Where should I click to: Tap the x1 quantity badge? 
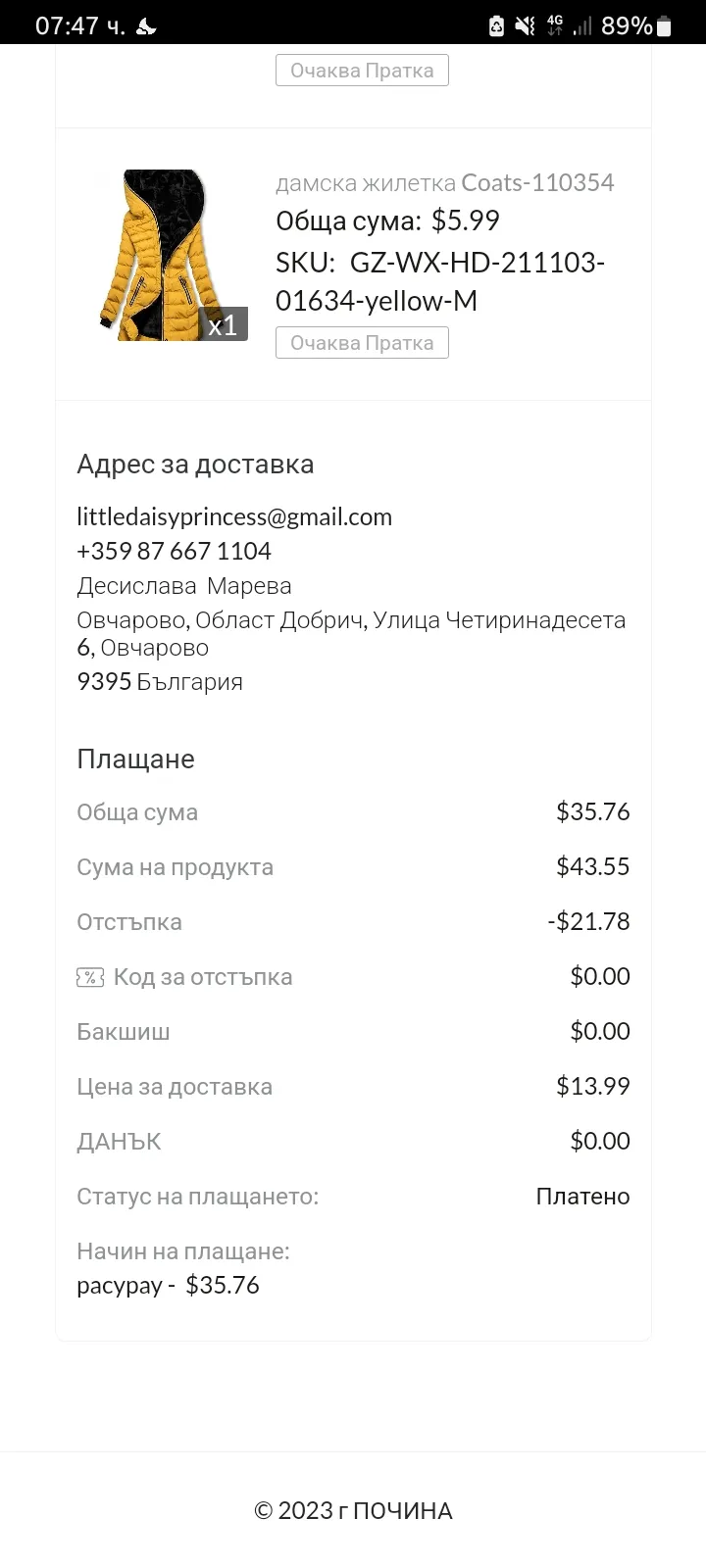click(224, 324)
